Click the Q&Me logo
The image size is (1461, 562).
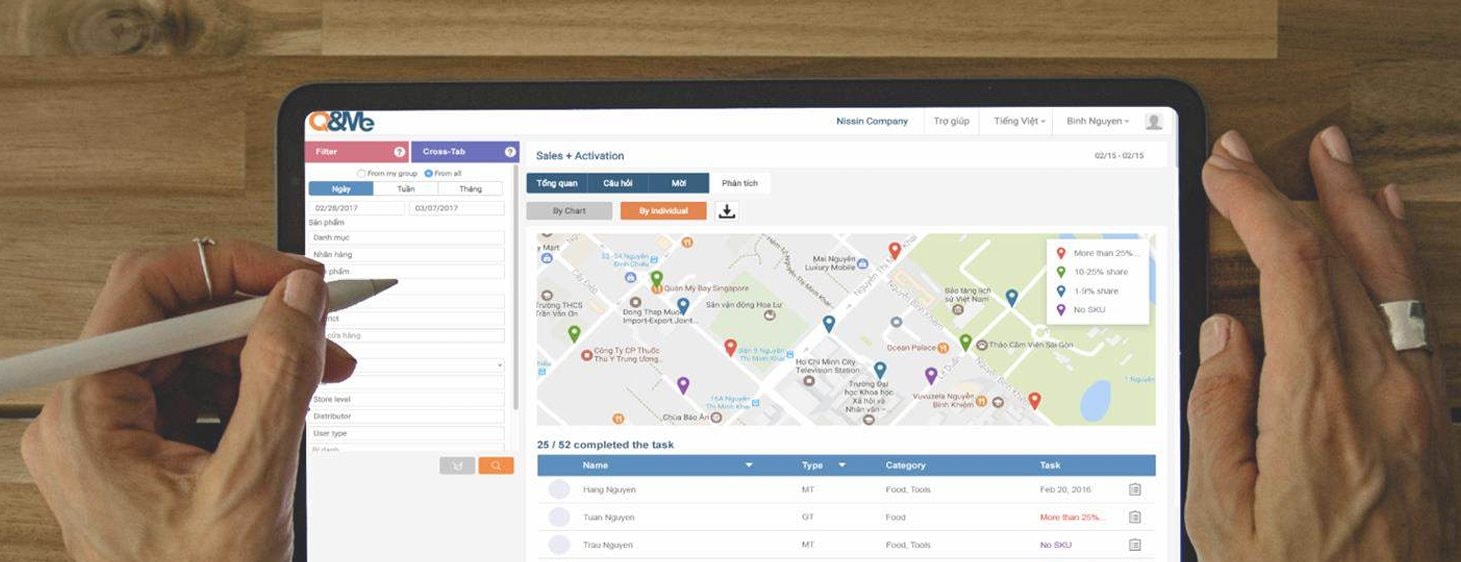(341, 122)
